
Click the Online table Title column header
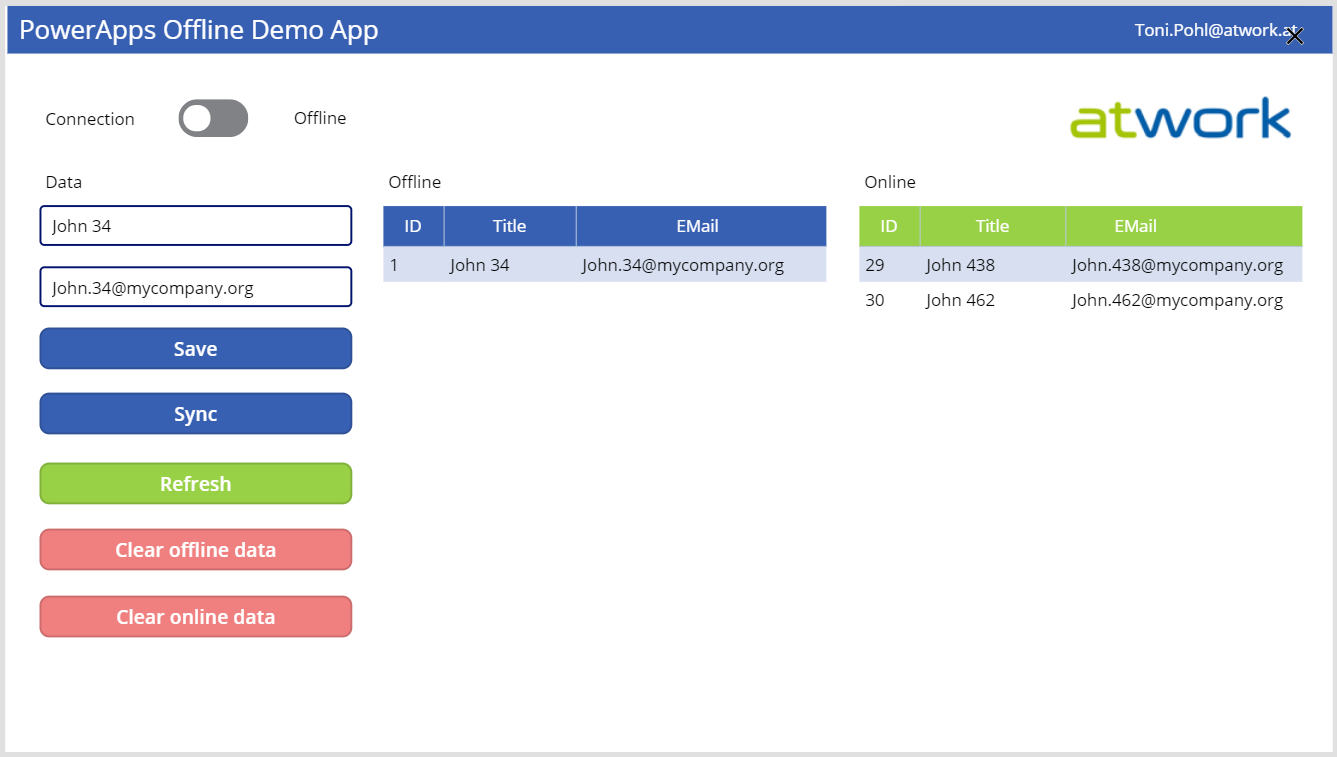point(993,226)
